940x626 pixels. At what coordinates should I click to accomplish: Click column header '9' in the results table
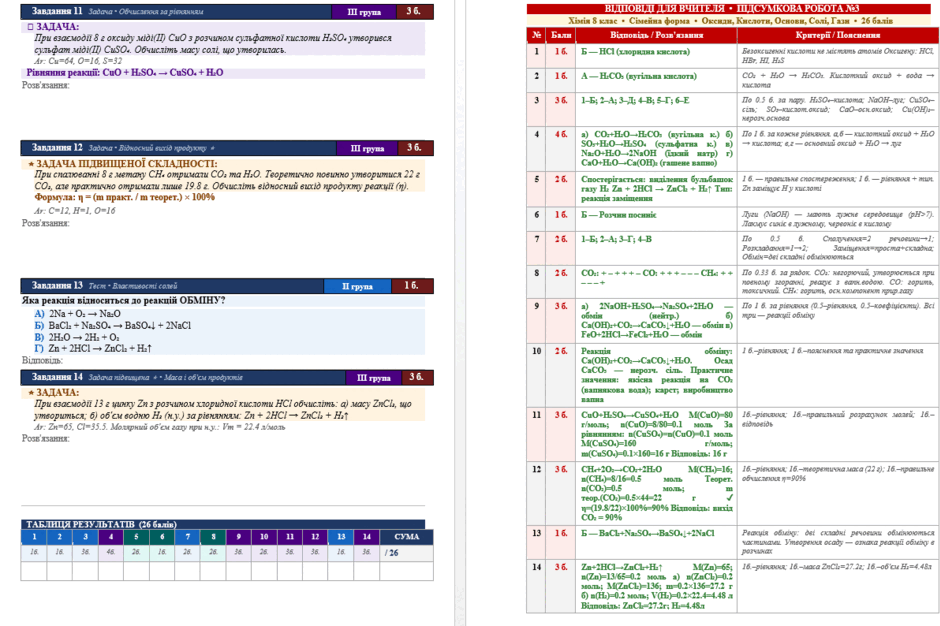pyautogui.click(x=239, y=537)
